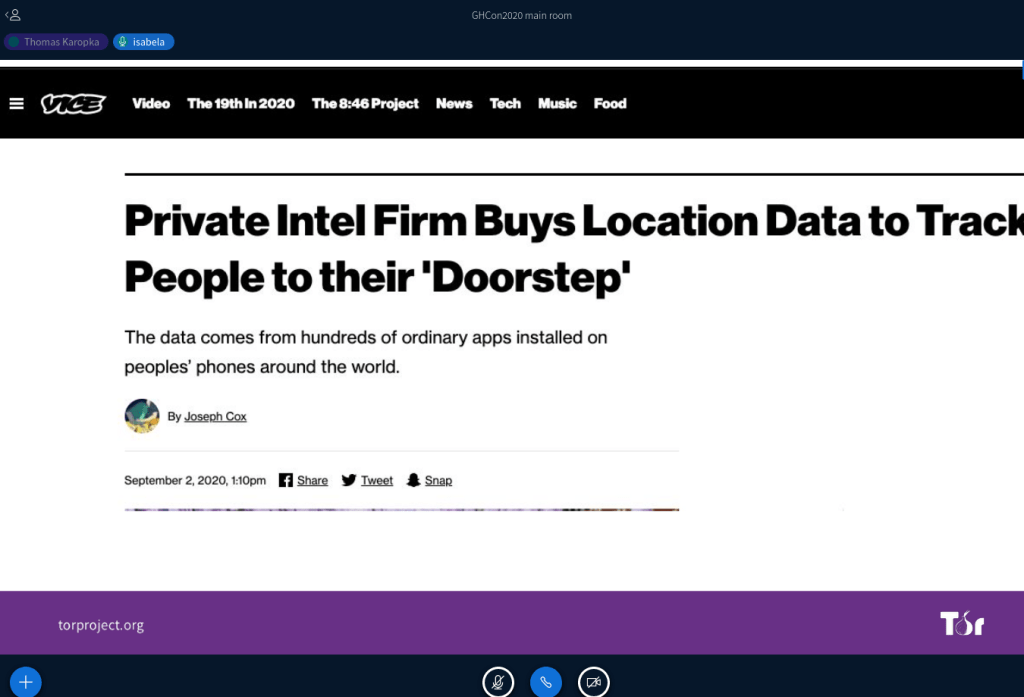Go to The 19th In 2020
Viewport: 1024px width, 697px height.
[240, 104]
